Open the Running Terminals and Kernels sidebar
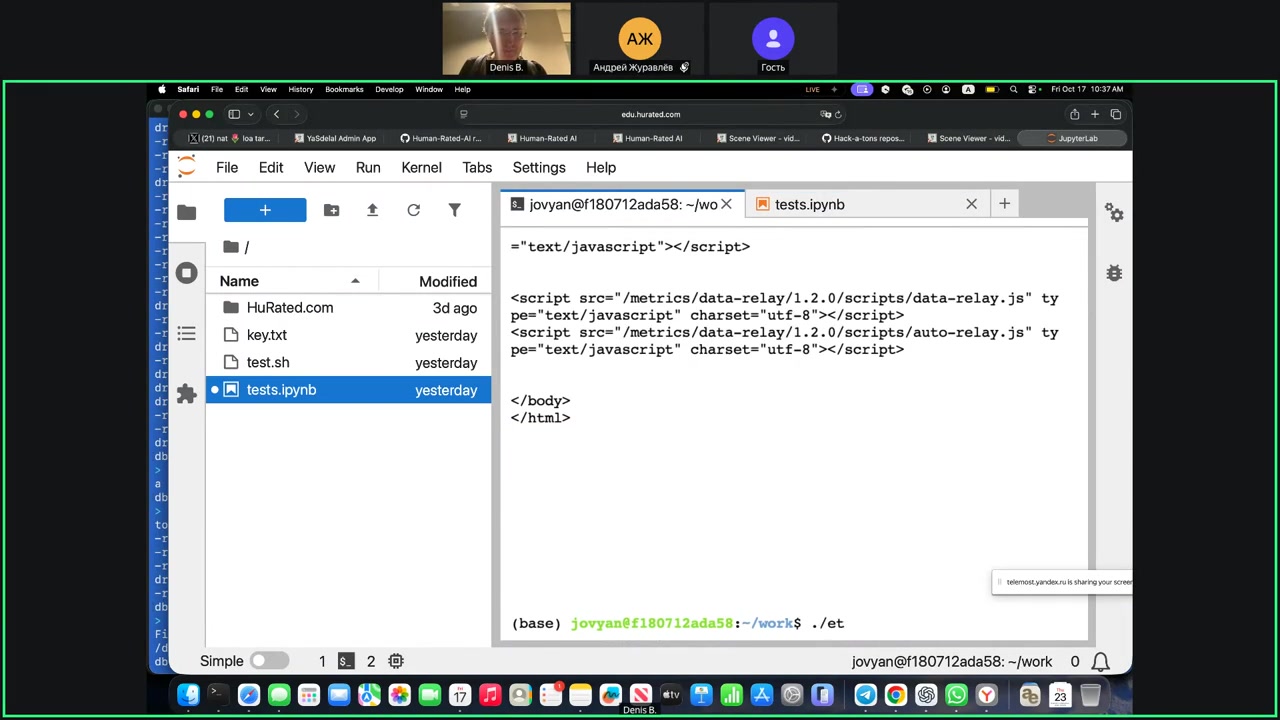 pos(187,273)
